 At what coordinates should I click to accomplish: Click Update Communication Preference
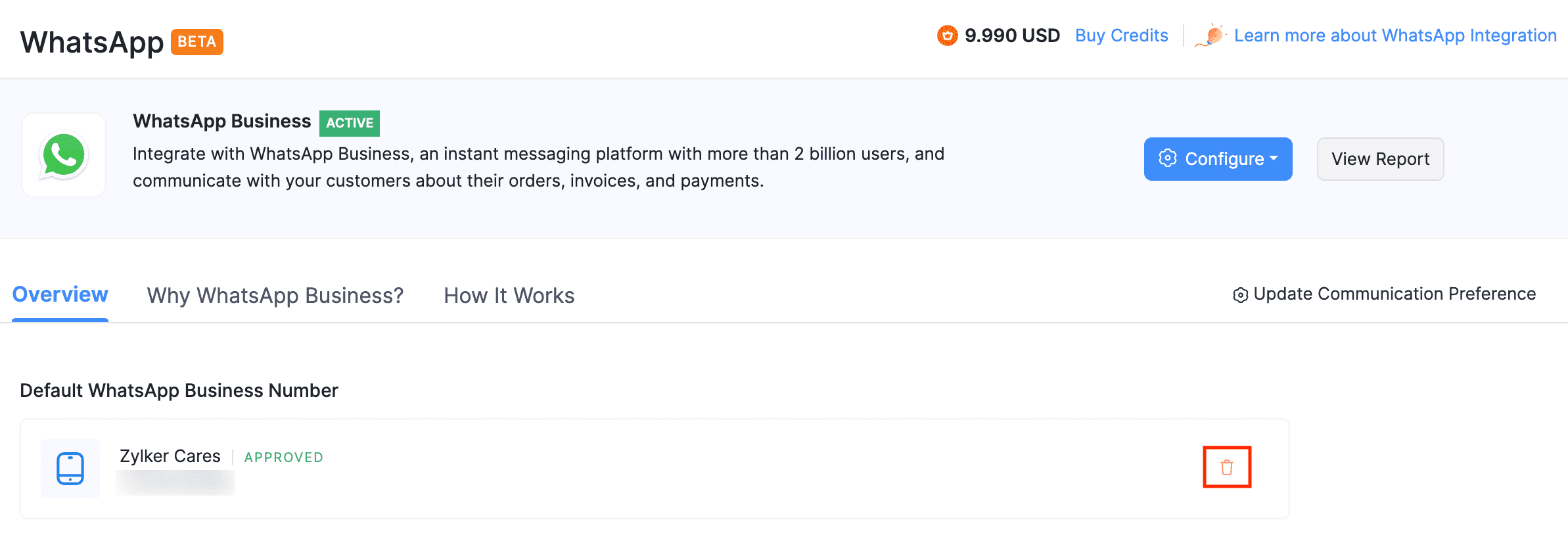[1394, 294]
